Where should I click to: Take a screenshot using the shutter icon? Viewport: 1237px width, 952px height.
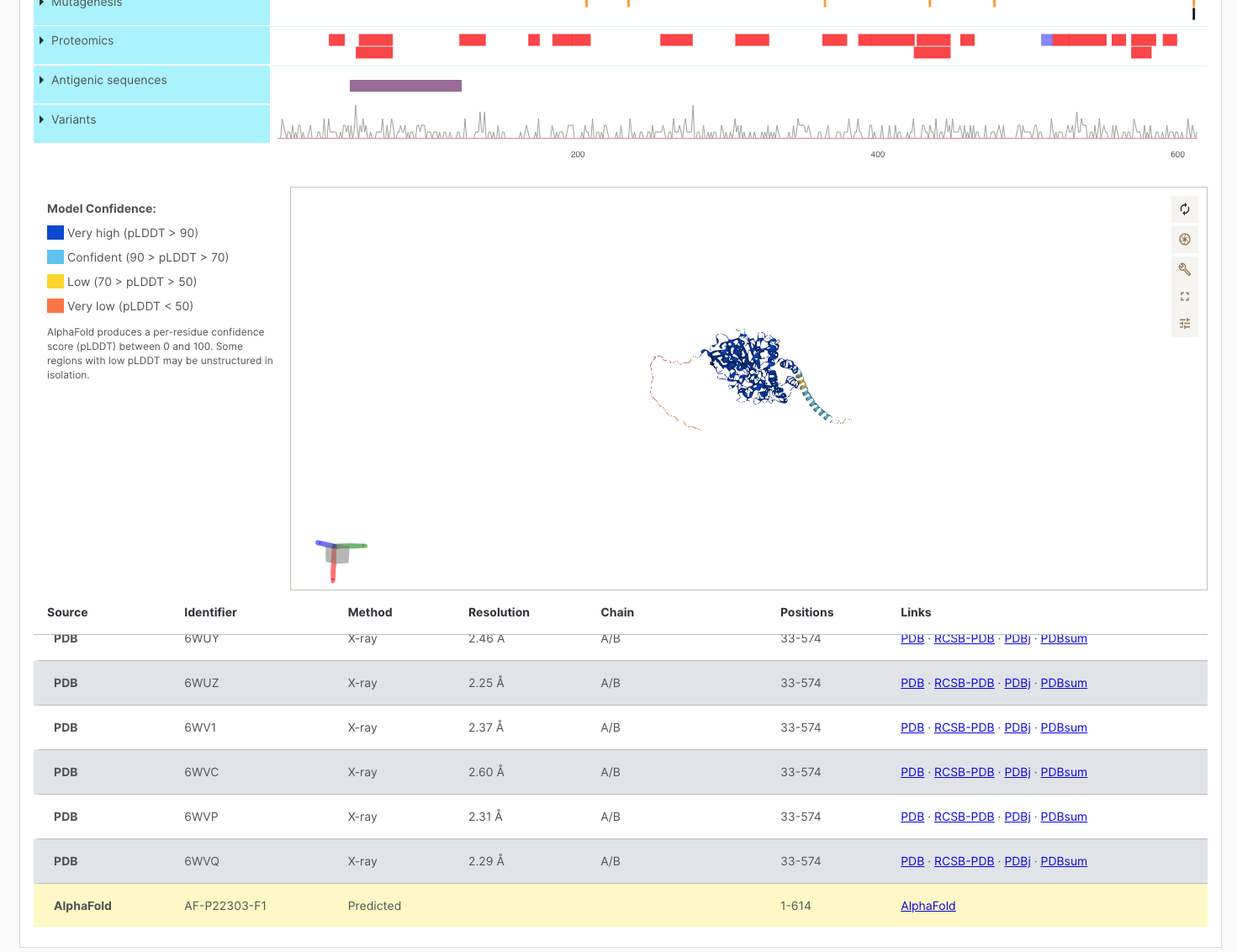1185,240
